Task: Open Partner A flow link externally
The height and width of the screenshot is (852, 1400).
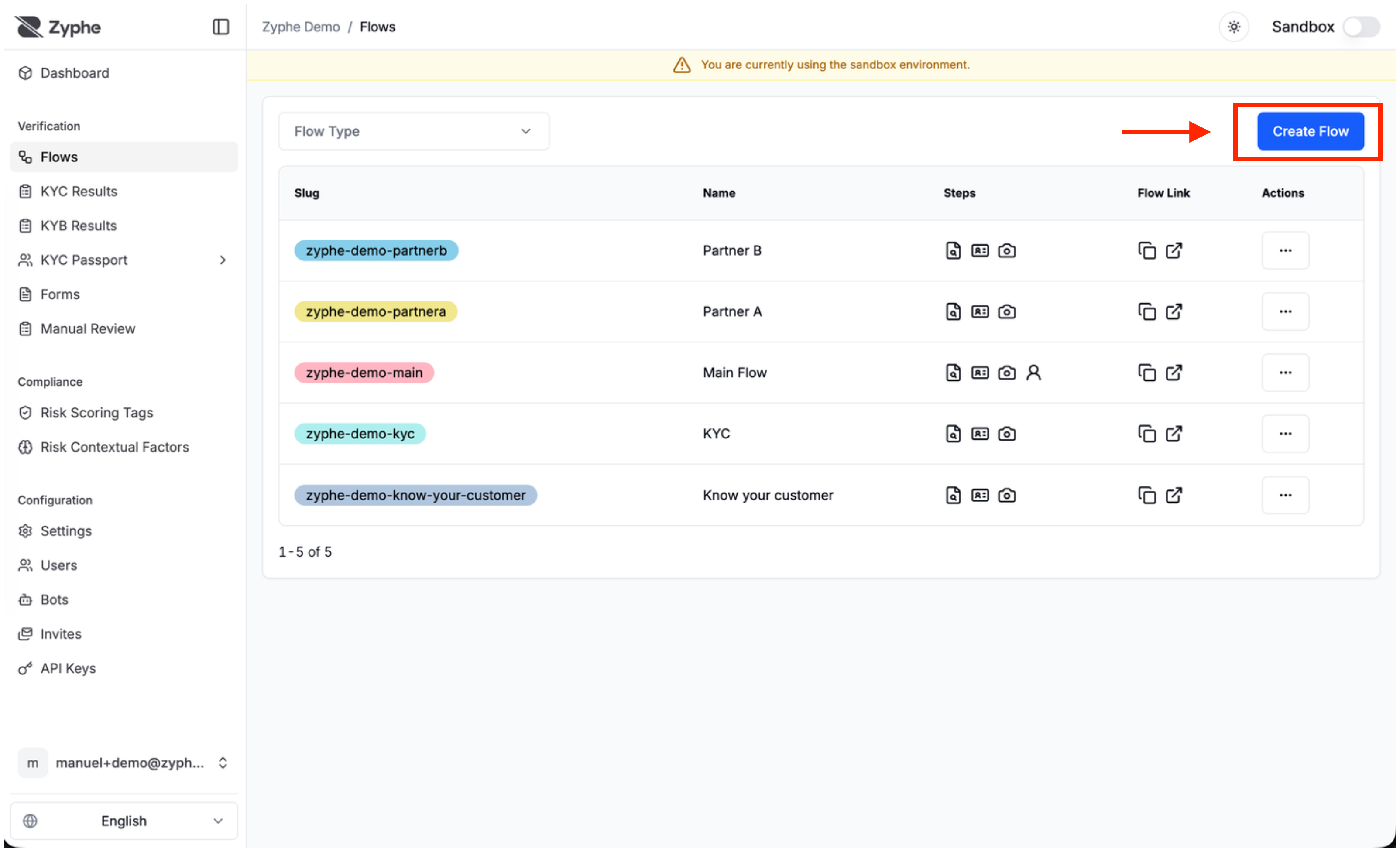Action: tap(1174, 311)
